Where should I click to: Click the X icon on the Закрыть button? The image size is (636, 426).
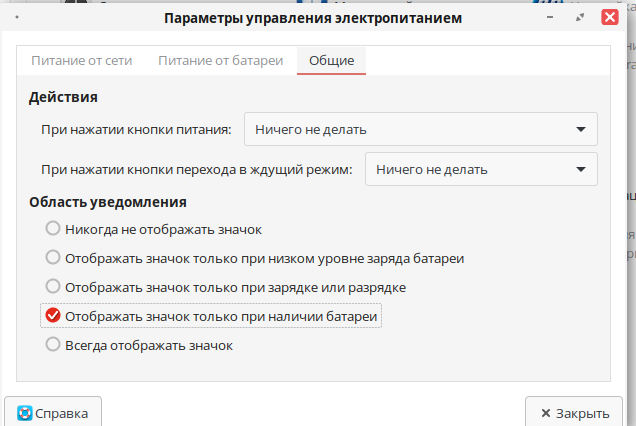click(545, 413)
